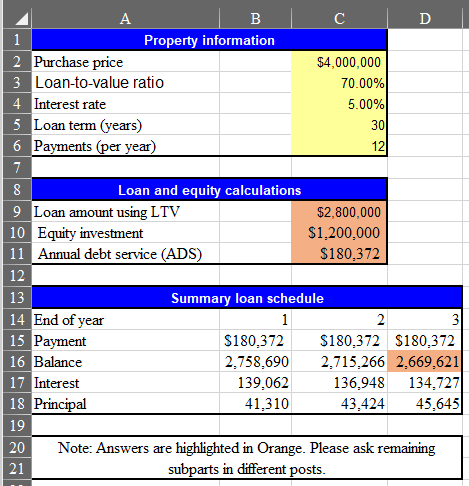Click the year 2 cell in row 14

(x=339, y=319)
